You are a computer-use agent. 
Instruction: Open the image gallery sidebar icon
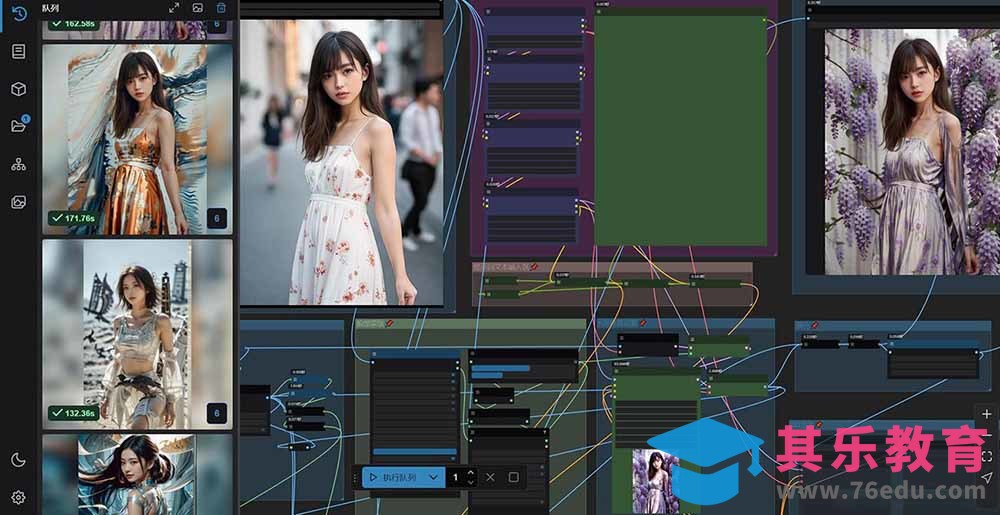click(18, 202)
